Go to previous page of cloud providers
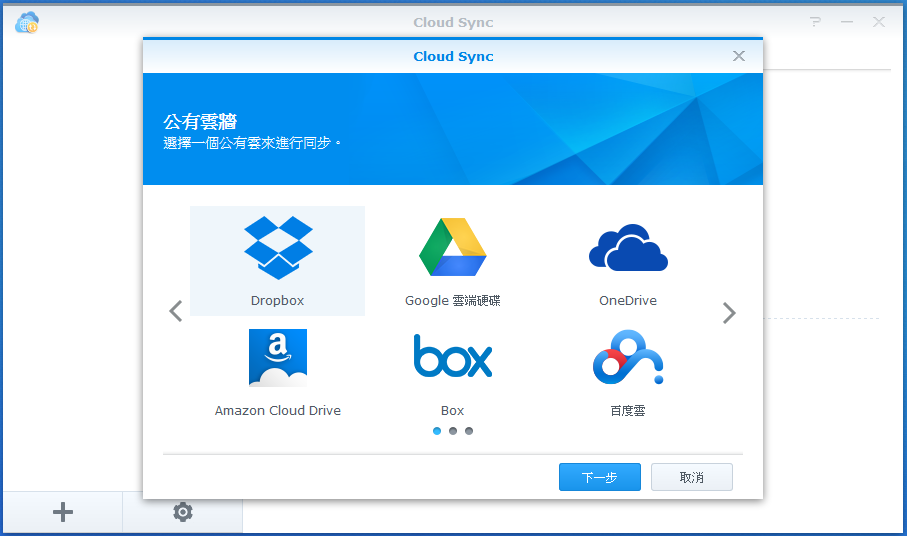907x536 pixels. tap(176, 311)
